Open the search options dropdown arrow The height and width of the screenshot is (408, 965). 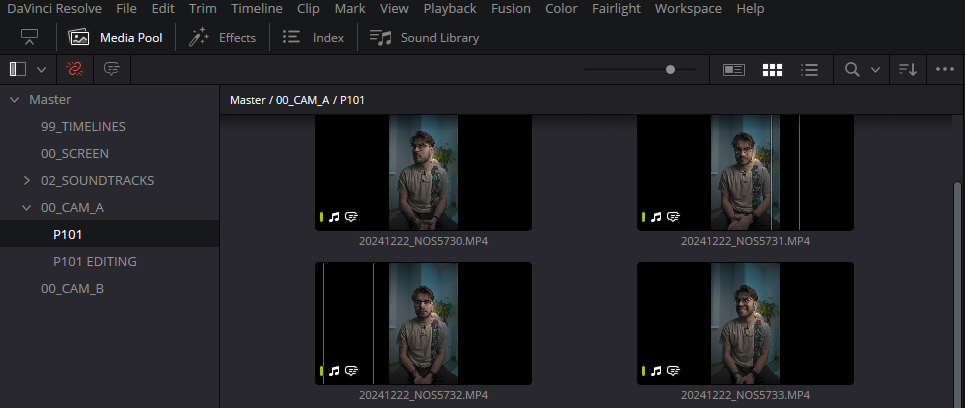(875, 70)
